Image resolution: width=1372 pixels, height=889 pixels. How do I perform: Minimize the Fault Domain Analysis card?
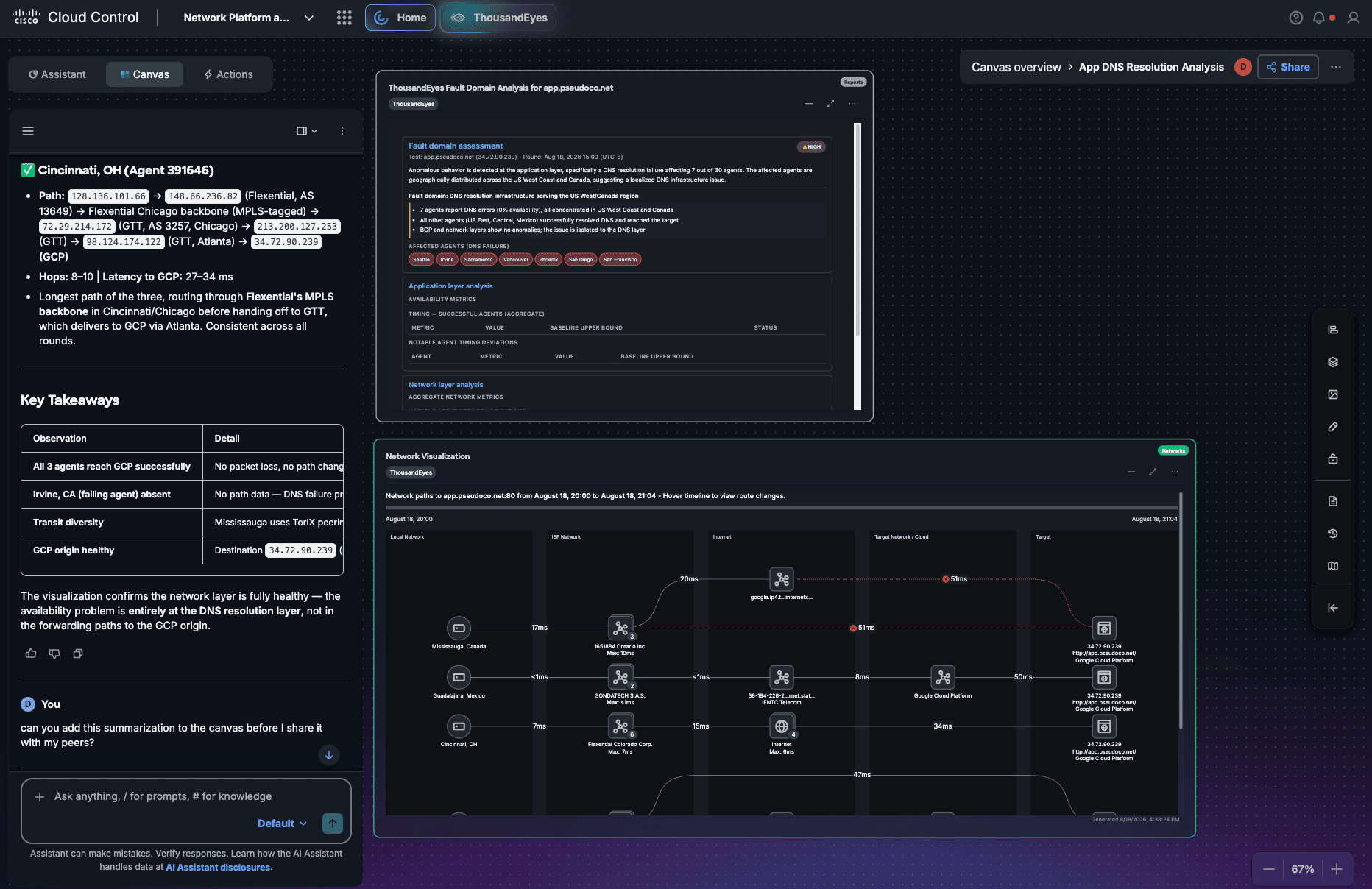pyautogui.click(x=809, y=104)
